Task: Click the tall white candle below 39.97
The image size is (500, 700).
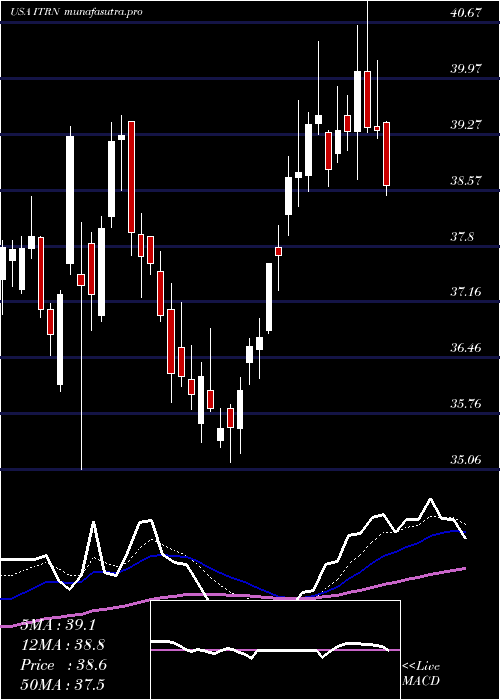Action: [x=357, y=101]
